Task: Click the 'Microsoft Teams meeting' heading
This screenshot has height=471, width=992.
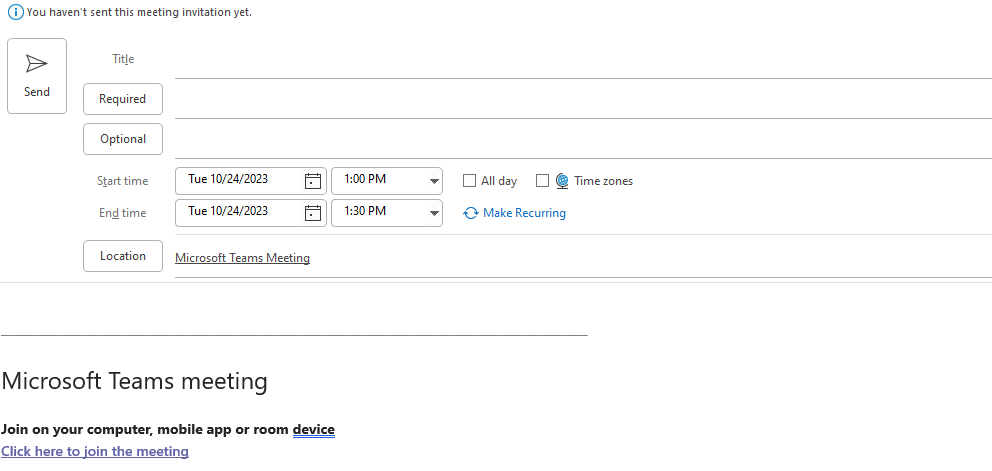Action: (134, 382)
